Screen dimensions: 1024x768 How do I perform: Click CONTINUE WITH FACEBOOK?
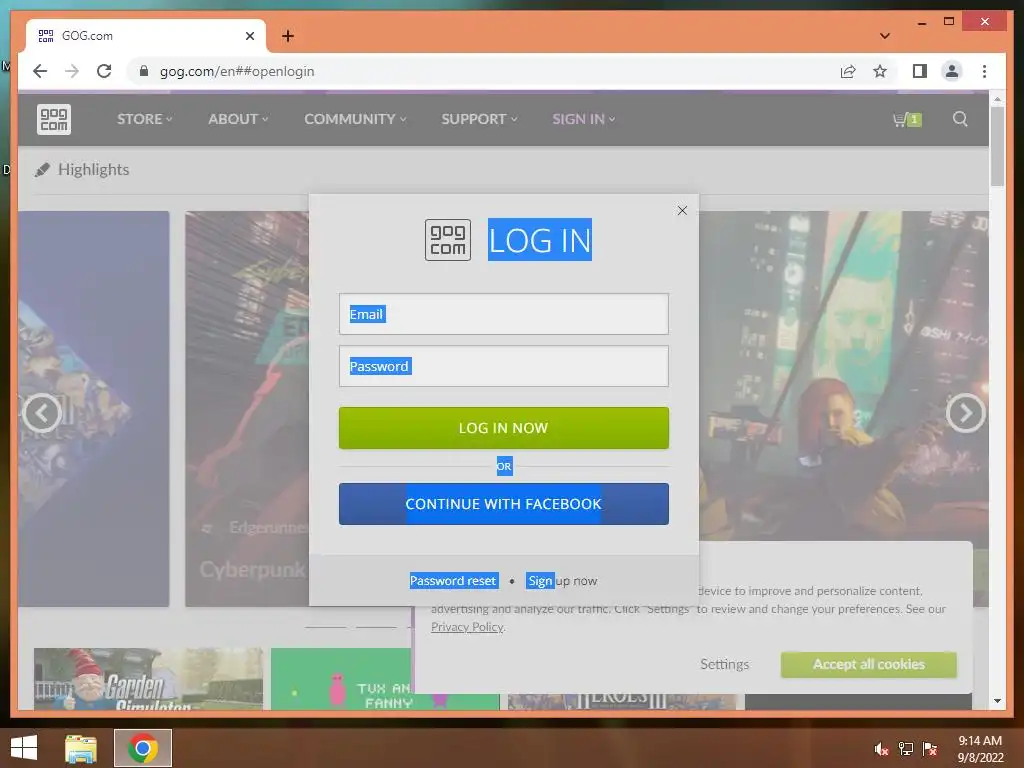coord(504,504)
